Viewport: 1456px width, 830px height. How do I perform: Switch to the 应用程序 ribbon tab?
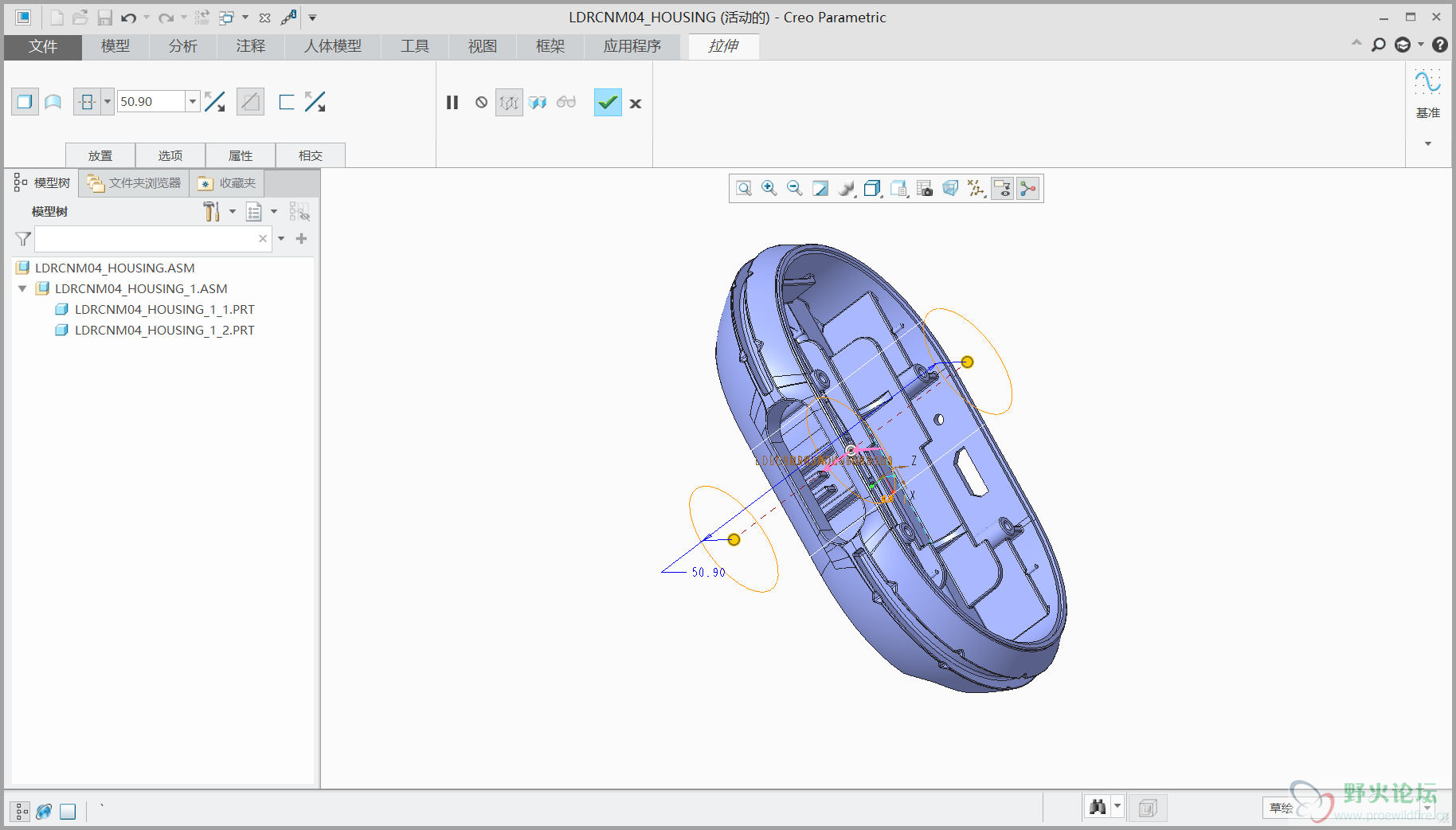pyautogui.click(x=632, y=47)
